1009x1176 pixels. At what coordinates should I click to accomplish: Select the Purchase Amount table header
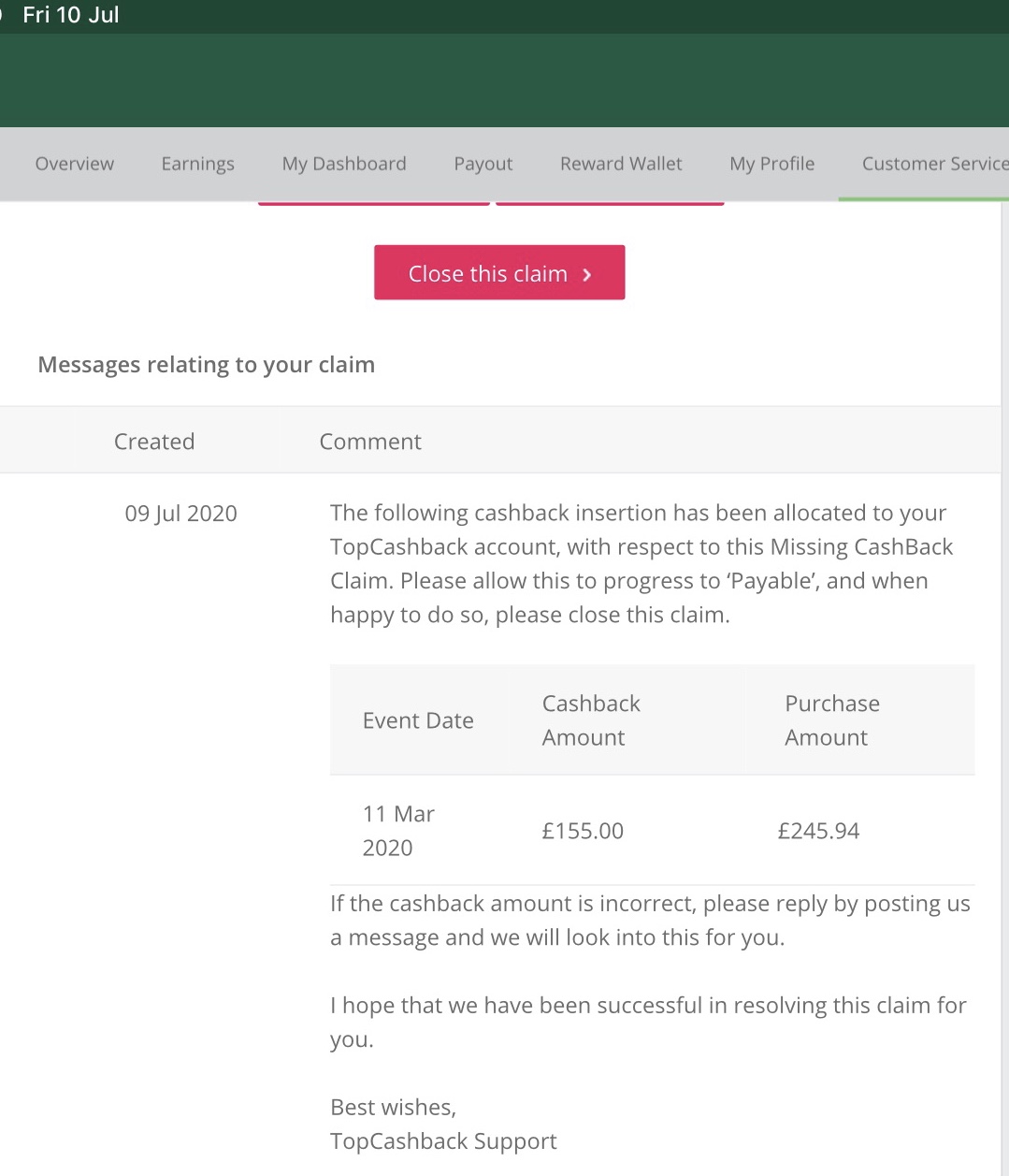click(832, 720)
